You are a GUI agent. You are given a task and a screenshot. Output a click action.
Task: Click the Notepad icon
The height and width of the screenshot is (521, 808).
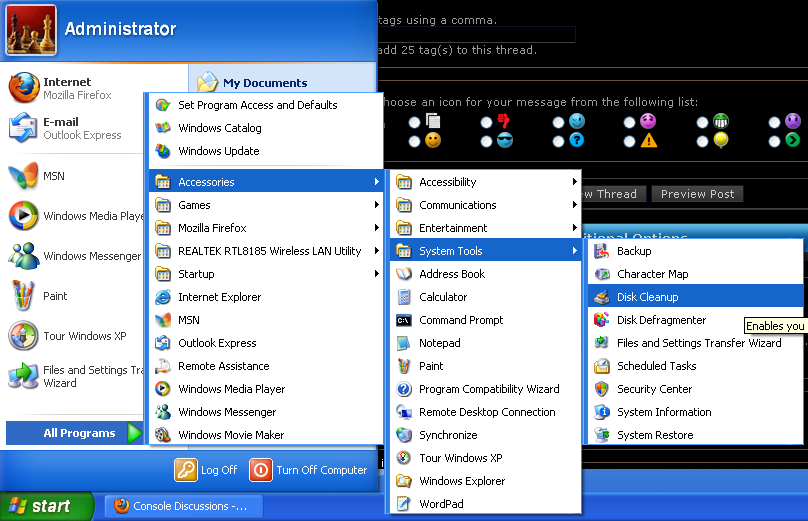pos(403,343)
